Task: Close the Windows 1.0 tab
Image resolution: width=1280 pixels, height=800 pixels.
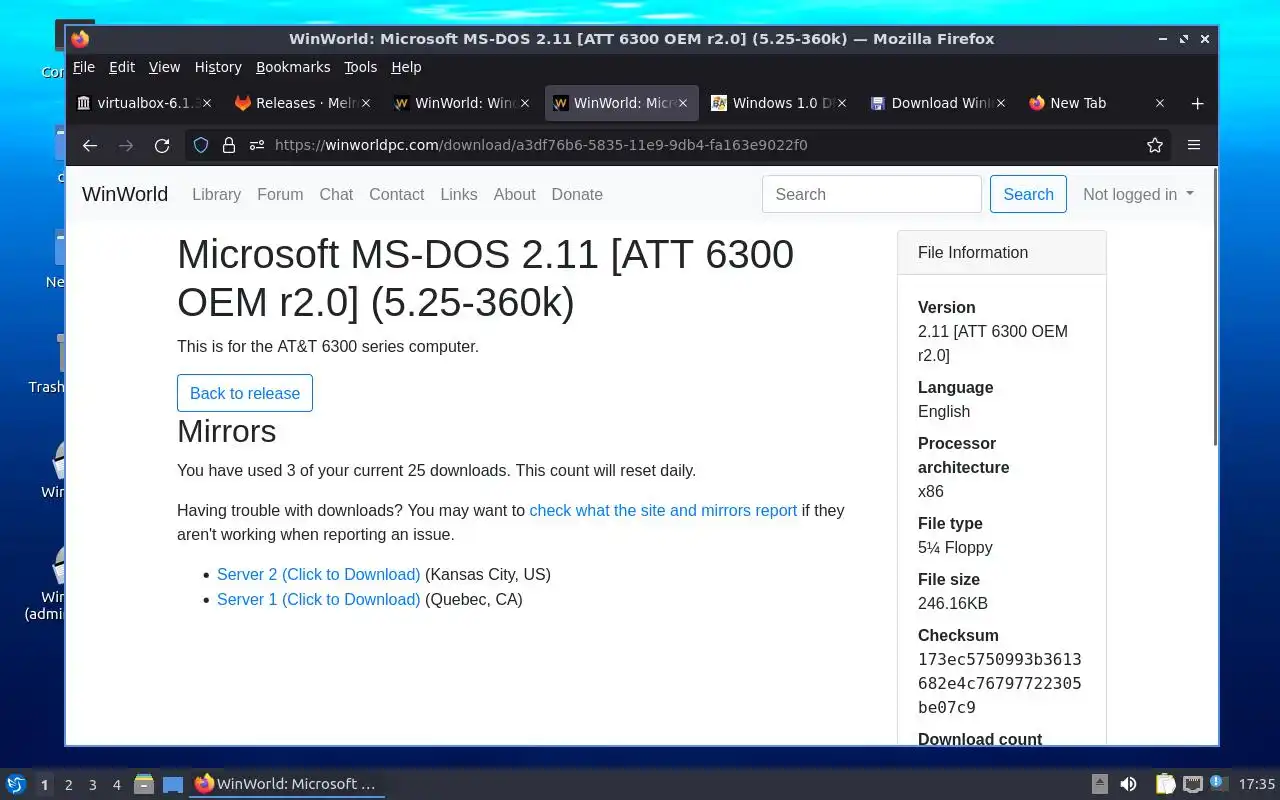Action: (842, 103)
